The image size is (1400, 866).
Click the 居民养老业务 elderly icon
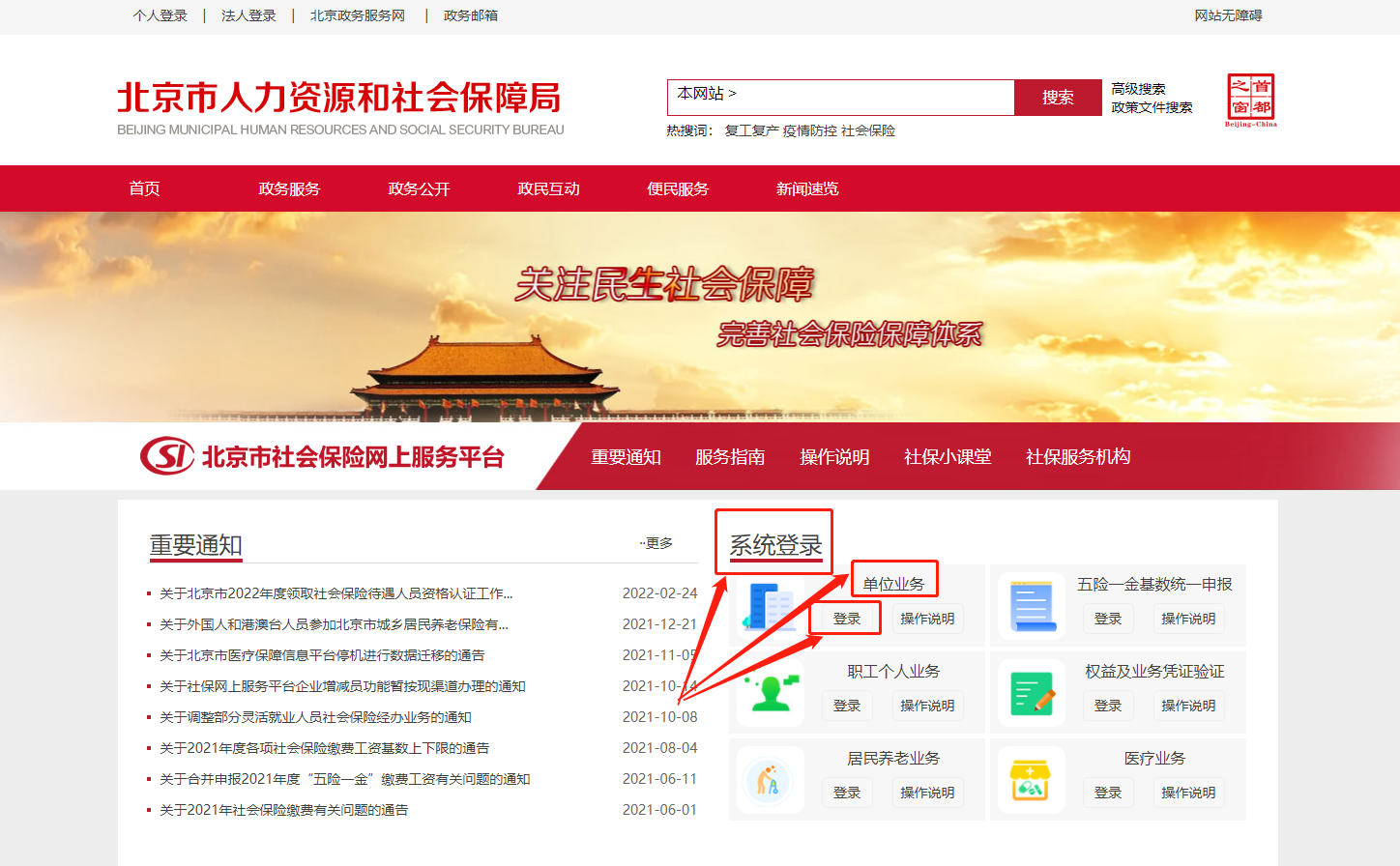770,780
